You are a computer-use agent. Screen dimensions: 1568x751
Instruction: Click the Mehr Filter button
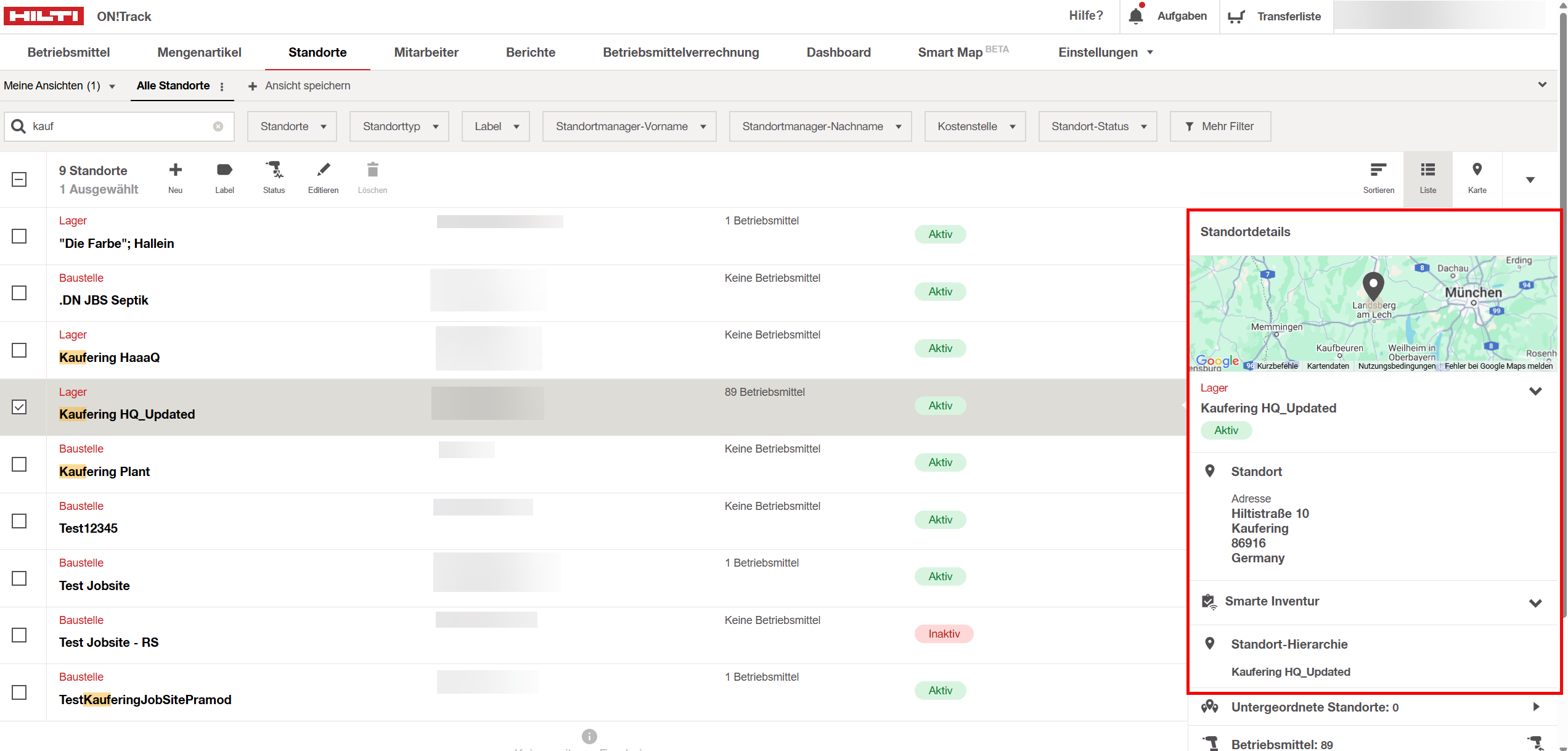[1220, 126]
